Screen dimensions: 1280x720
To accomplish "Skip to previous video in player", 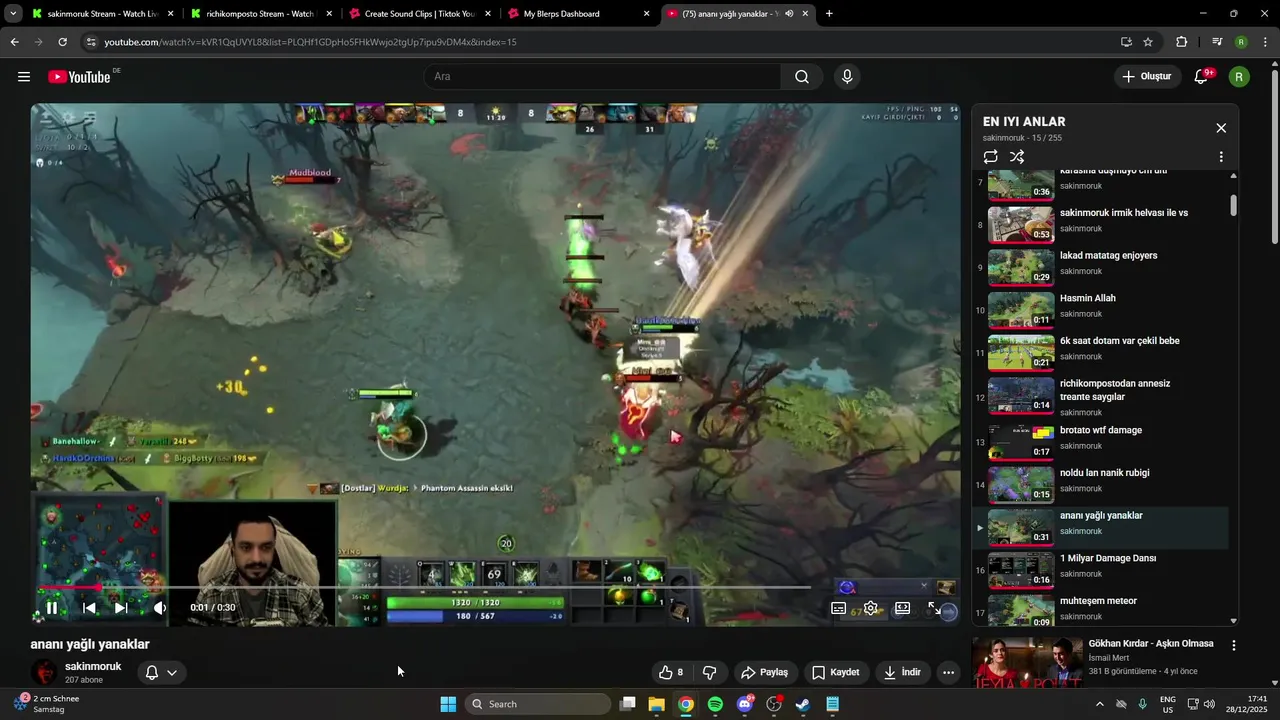I will (89, 607).
